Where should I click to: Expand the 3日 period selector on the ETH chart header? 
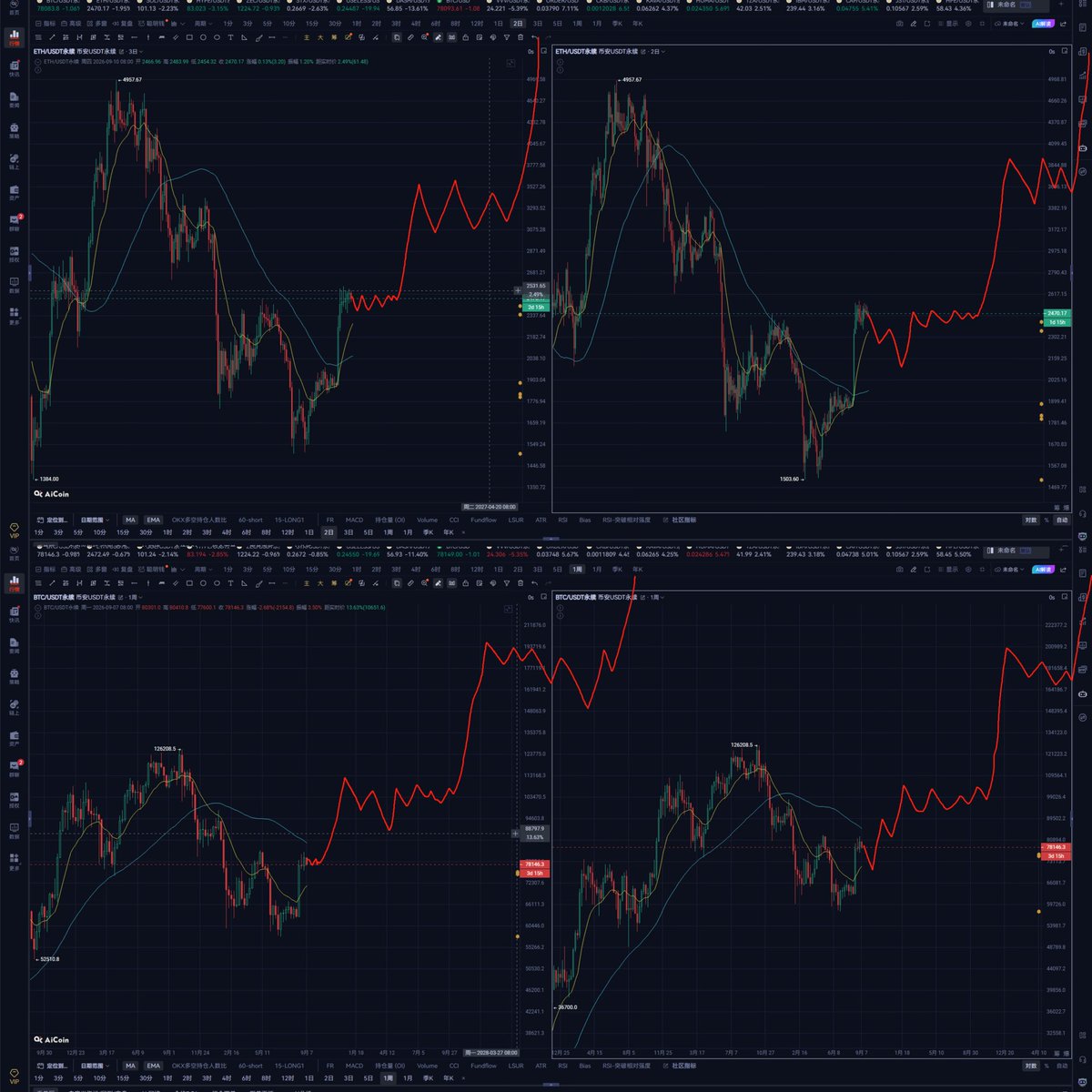point(134,52)
